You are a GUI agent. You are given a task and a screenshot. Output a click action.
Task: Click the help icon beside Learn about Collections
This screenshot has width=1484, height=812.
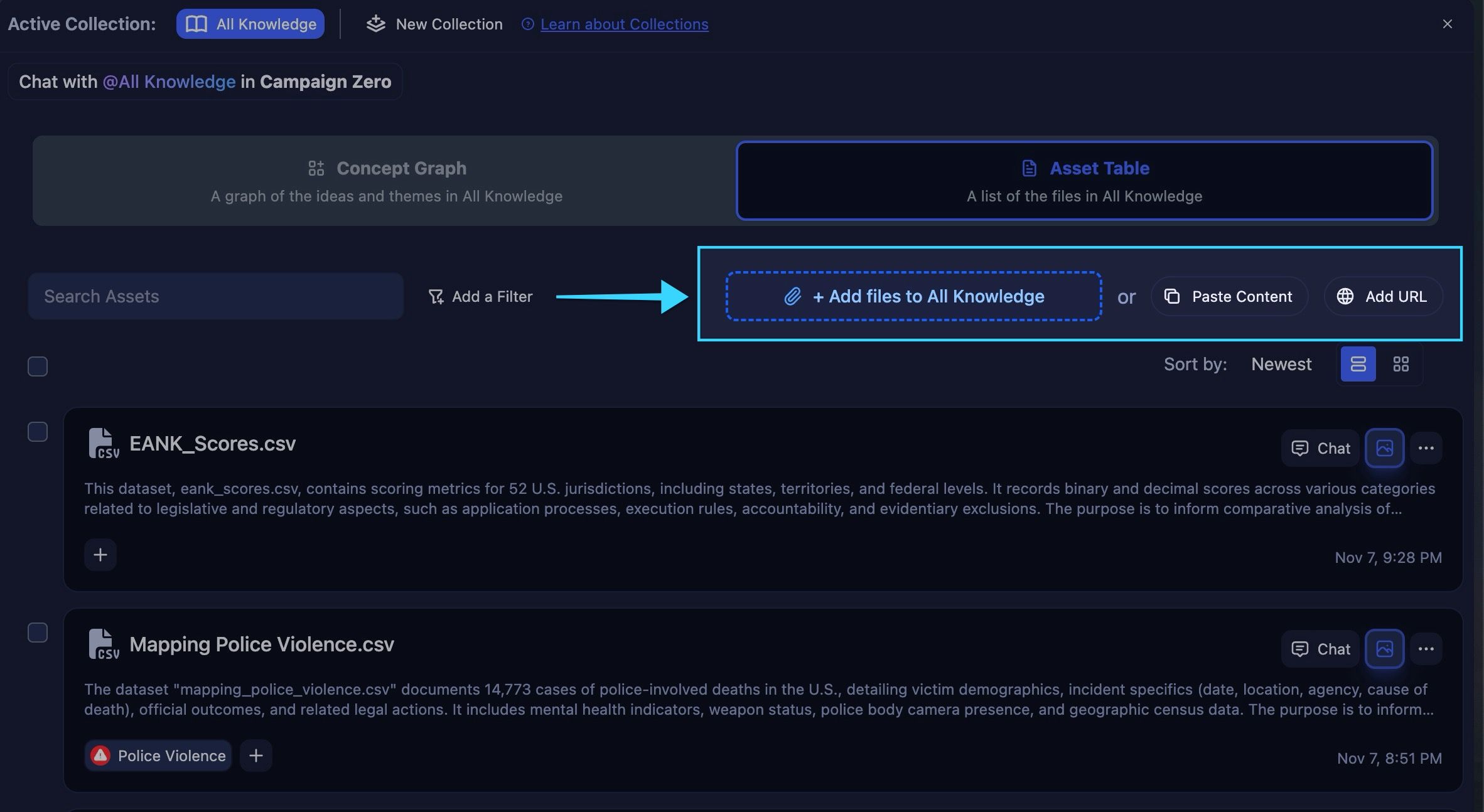click(528, 24)
